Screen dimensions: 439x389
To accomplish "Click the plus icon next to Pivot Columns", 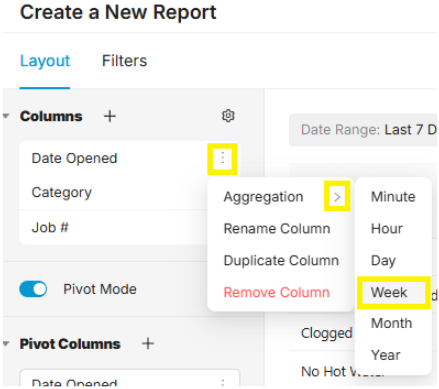I will pyautogui.click(x=148, y=344).
